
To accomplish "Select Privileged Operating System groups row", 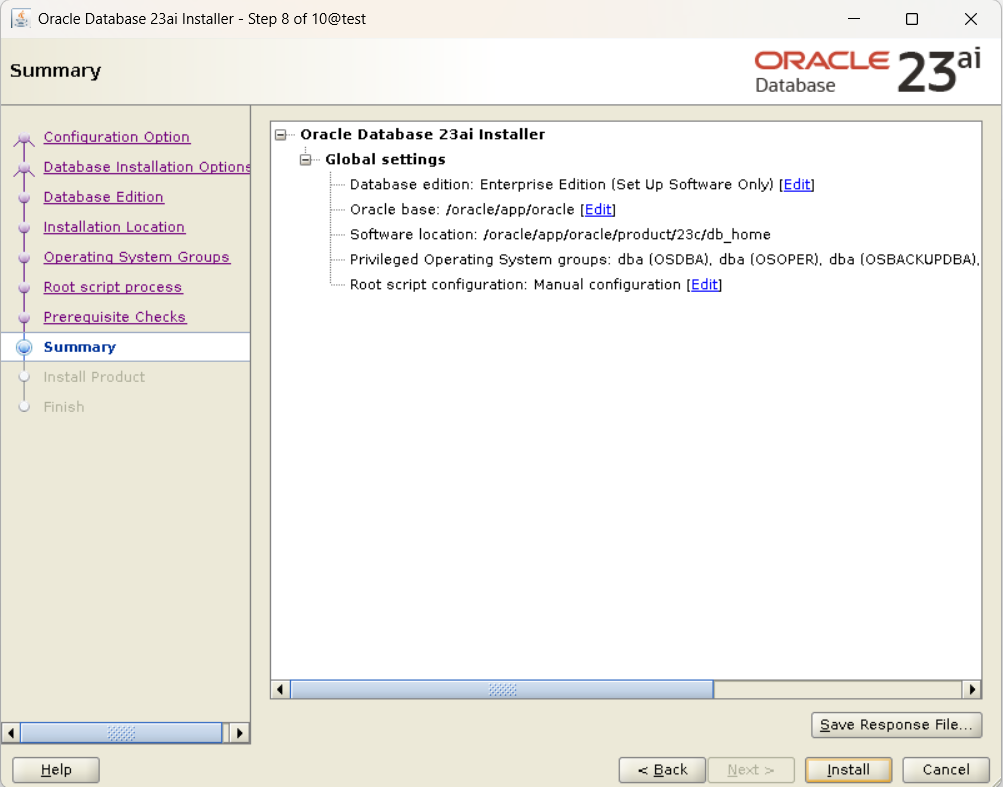I will pyautogui.click(x=665, y=260).
